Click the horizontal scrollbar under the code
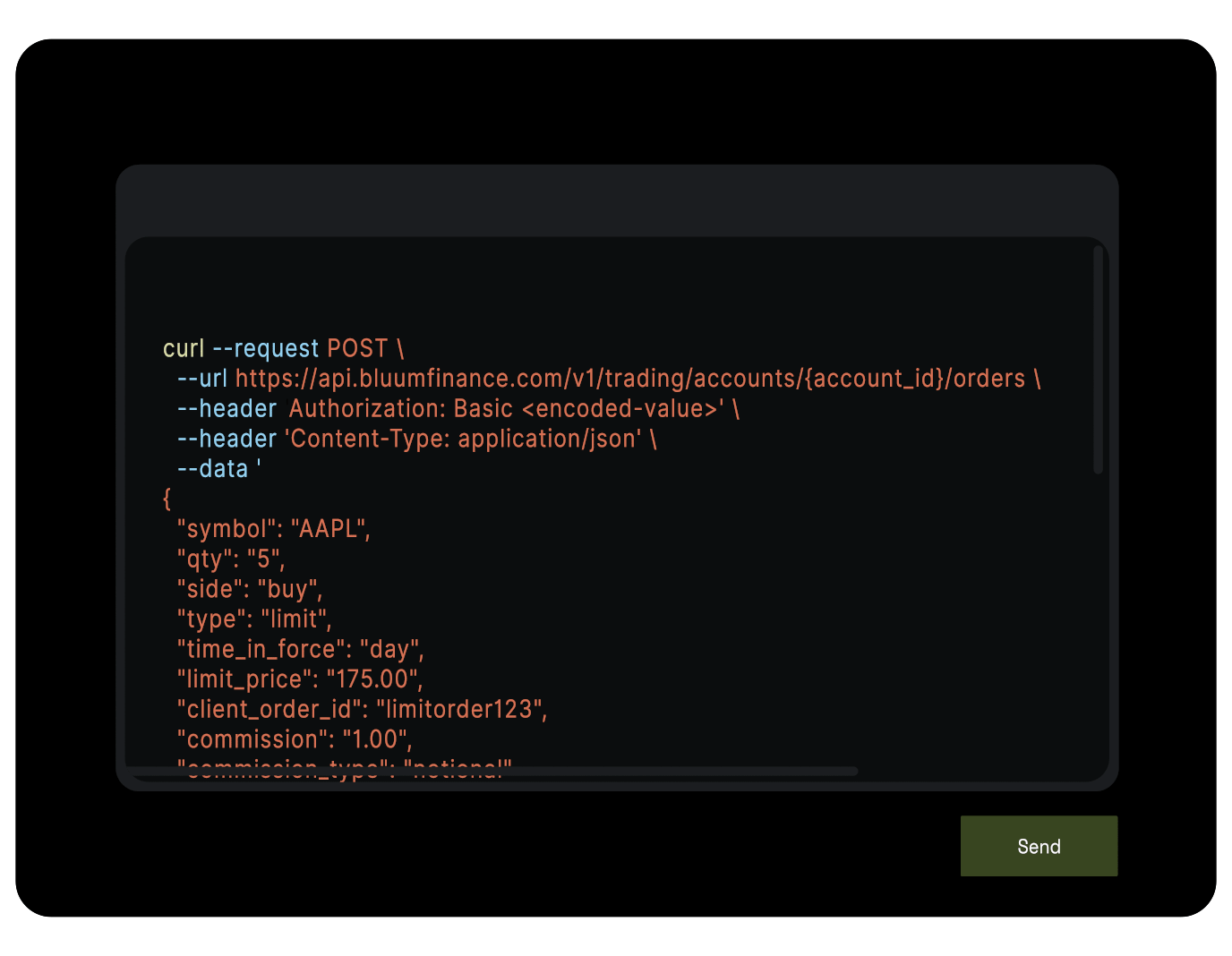The image size is (1232, 956). point(492,771)
